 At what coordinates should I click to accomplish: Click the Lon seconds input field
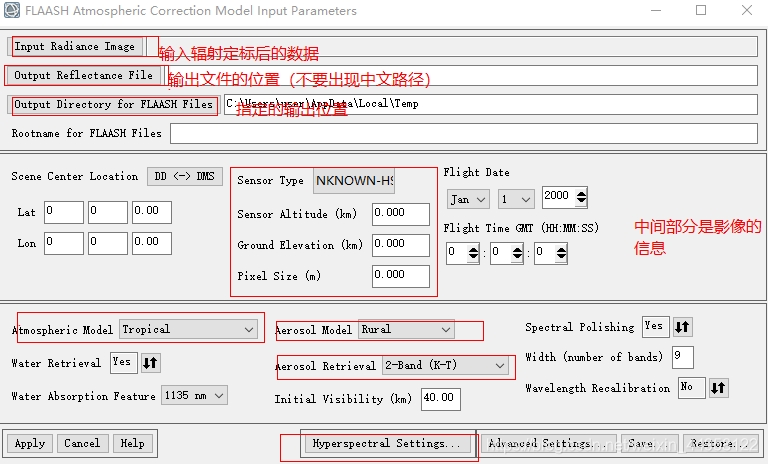pos(152,244)
